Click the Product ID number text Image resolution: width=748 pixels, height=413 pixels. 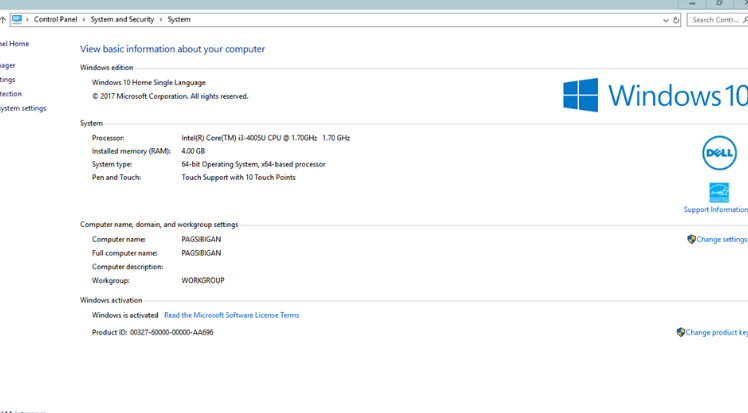click(x=172, y=332)
